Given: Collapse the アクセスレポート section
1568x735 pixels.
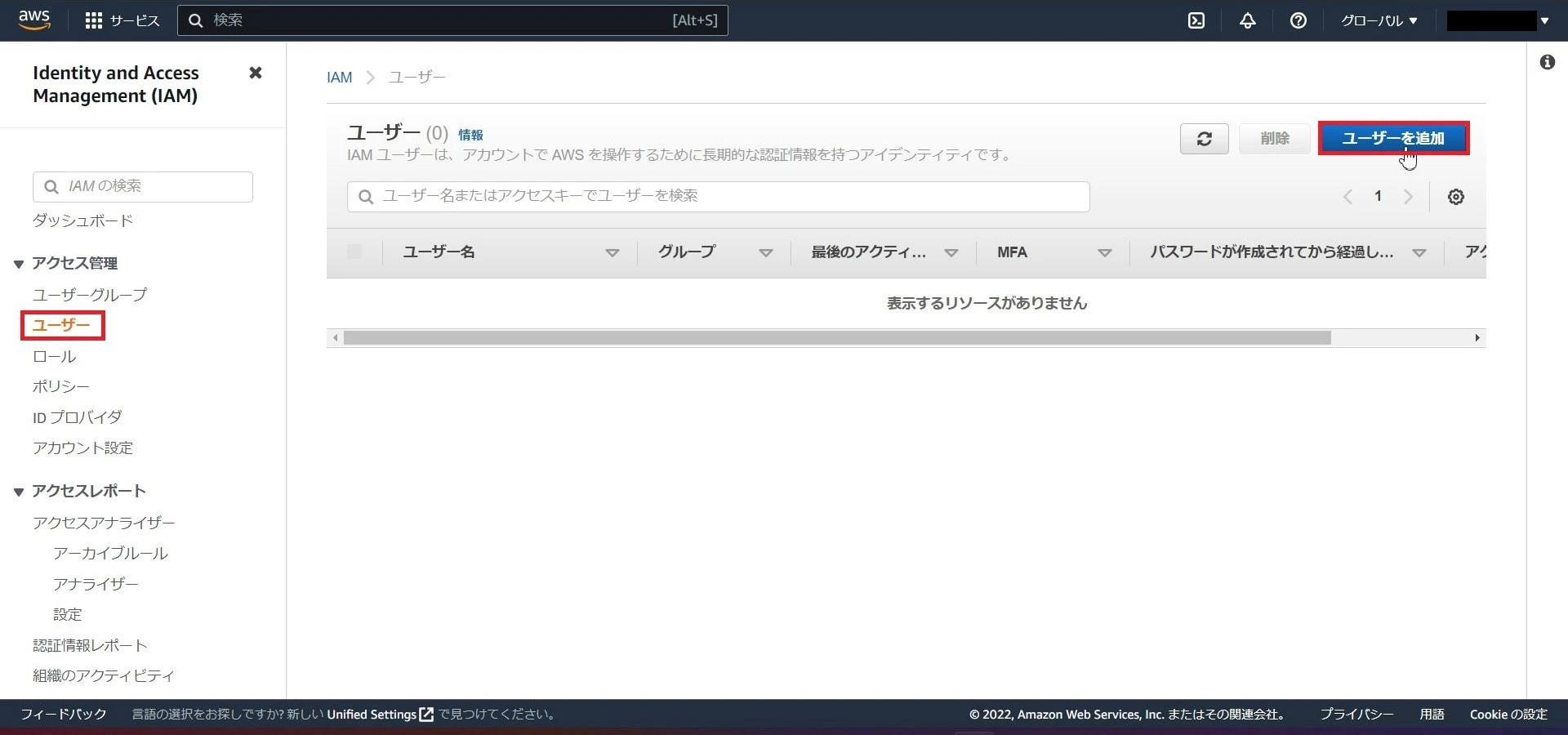Looking at the screenshot, I should tap(19, 492).
